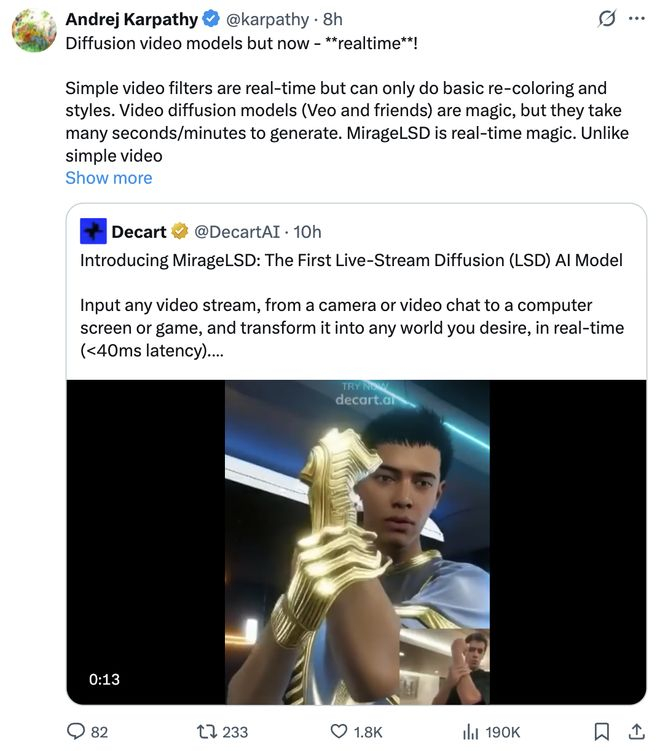The image size is (660, 751).
Task: Bookmark this post
Action: [602, 732]
